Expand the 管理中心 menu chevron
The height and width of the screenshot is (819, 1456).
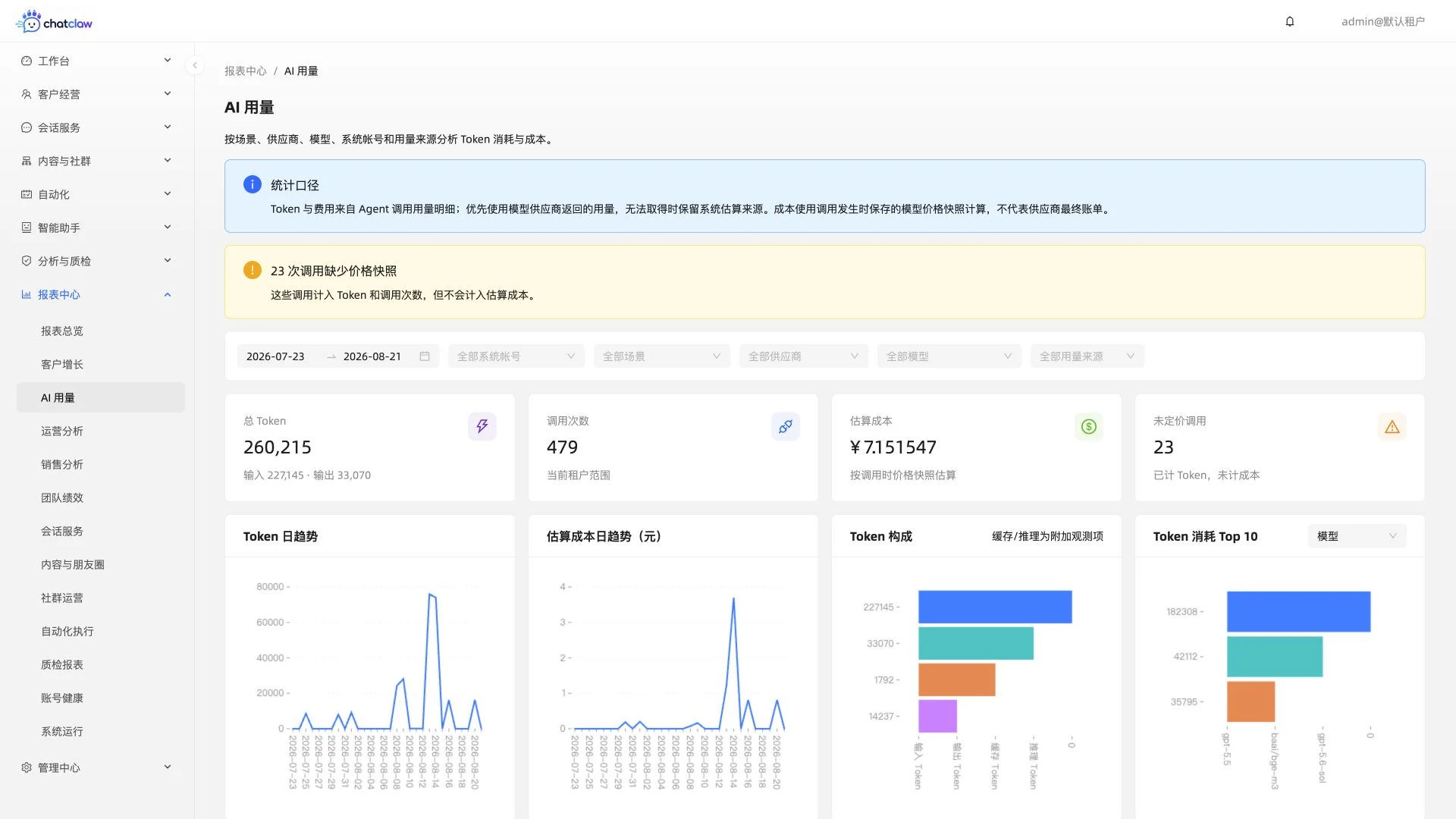pos(168,767)
